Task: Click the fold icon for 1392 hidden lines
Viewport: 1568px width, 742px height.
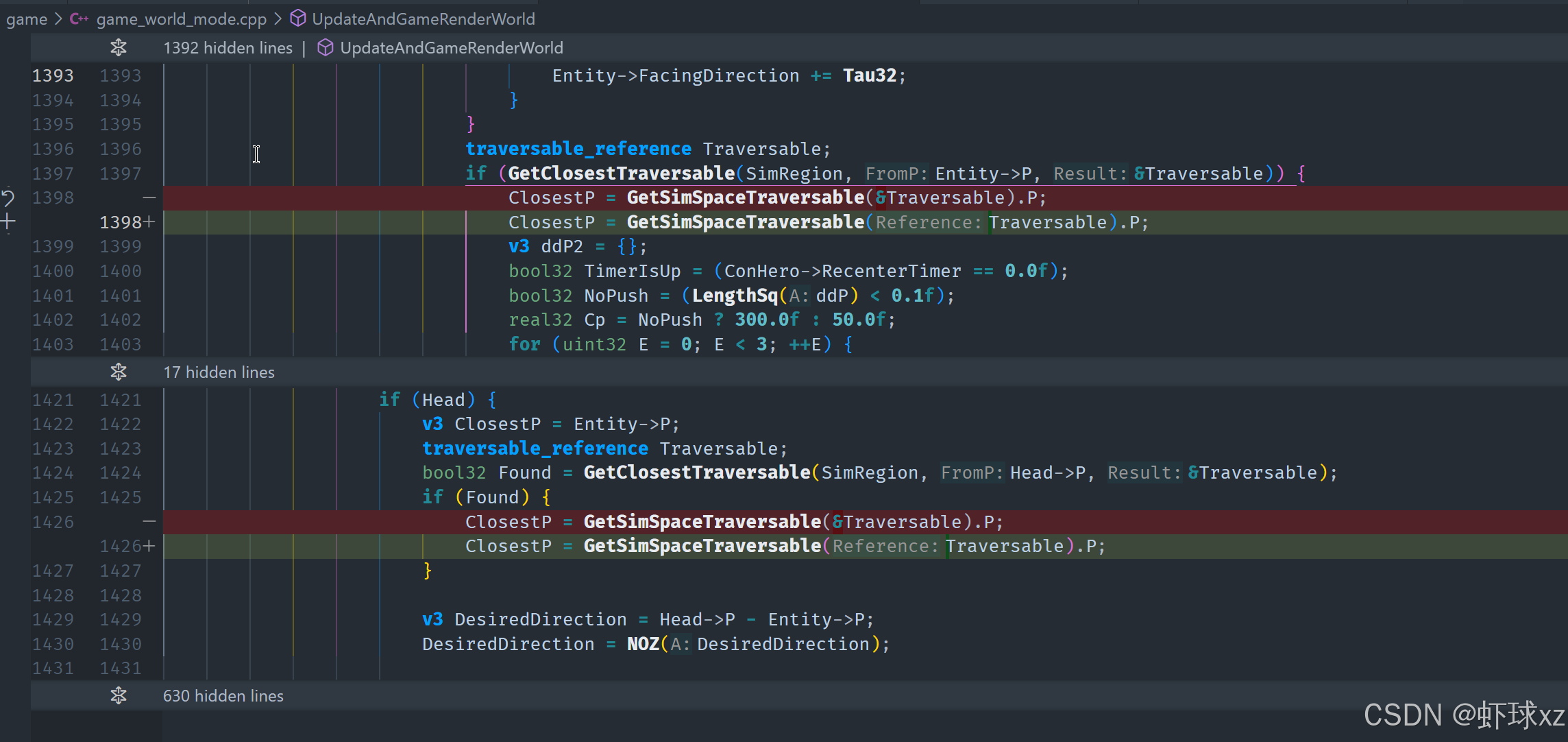Action: click(x=119, y=48)
